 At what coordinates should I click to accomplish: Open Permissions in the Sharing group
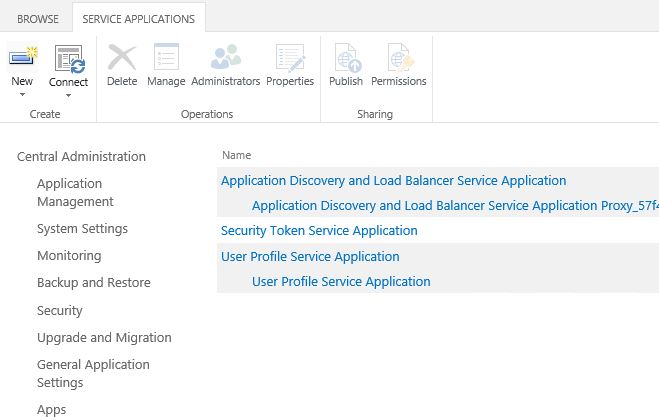click(398, 58)
